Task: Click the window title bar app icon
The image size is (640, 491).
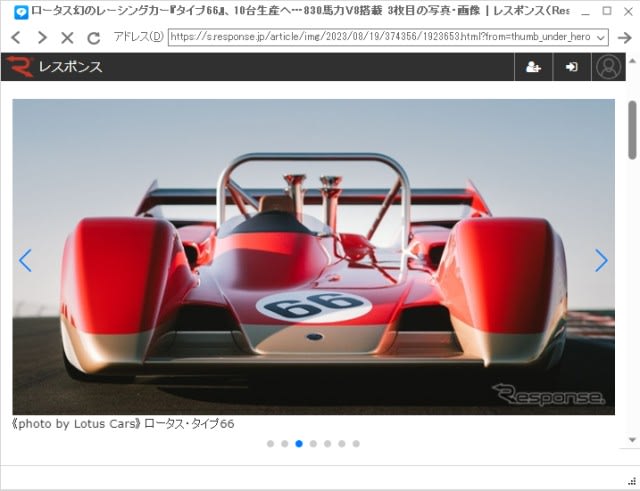Action: [x=20, y=13]
